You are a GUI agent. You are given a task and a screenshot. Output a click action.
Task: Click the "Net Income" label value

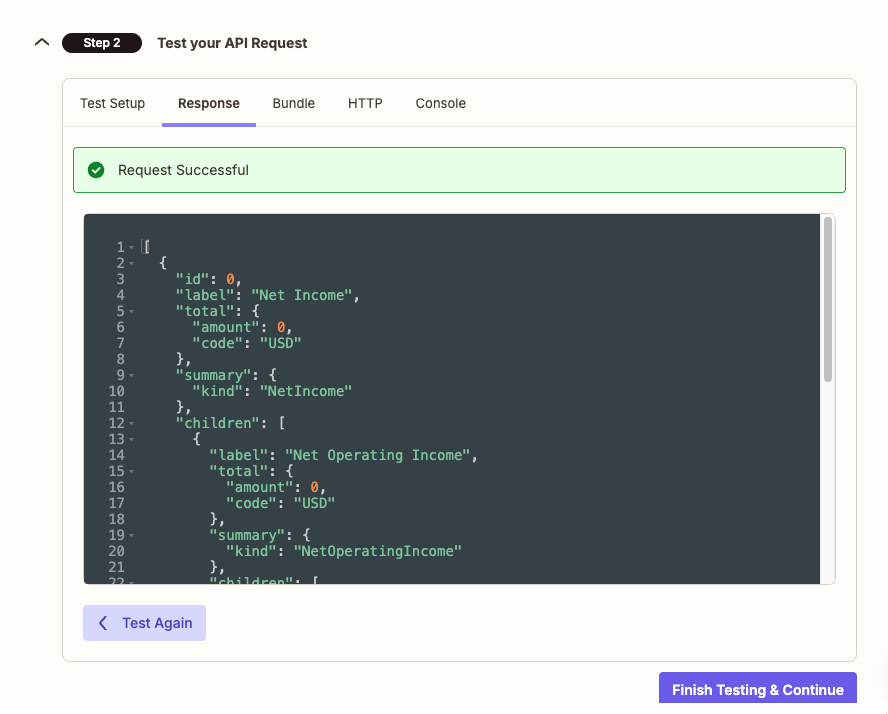pos(302,296)
